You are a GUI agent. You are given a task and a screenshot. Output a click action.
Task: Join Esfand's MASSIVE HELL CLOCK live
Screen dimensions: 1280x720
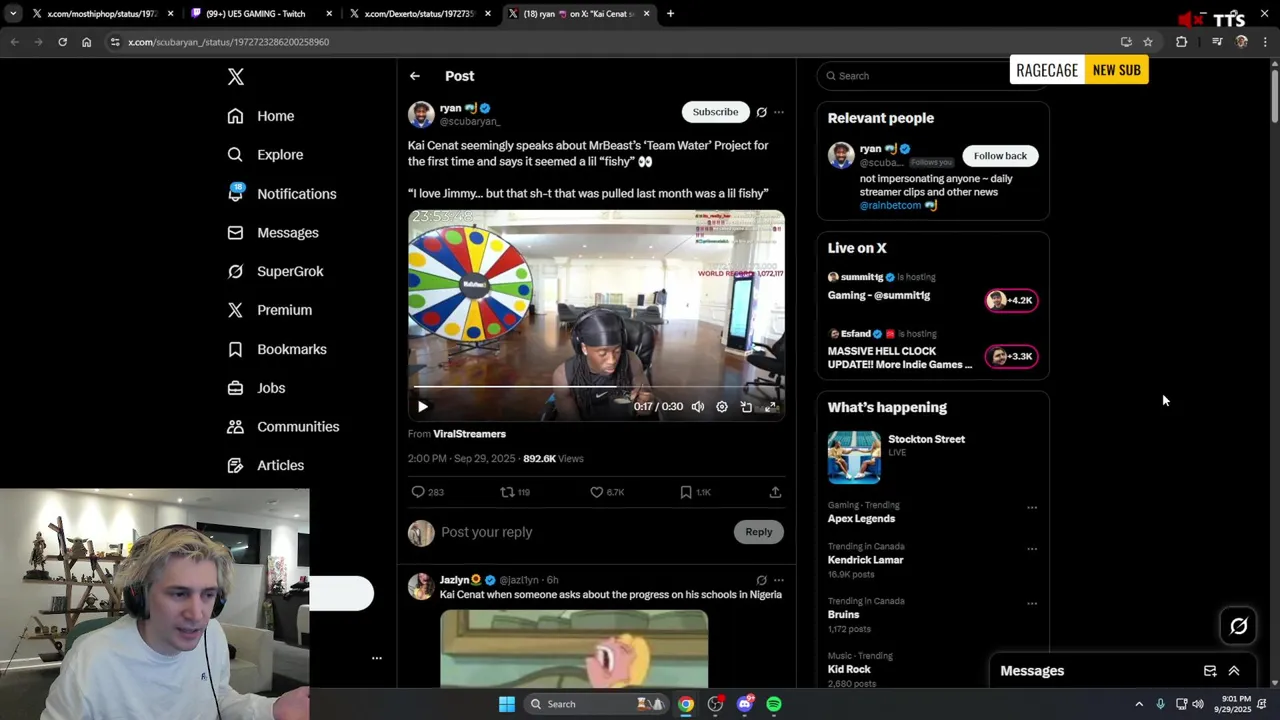tap(1011, 356)
